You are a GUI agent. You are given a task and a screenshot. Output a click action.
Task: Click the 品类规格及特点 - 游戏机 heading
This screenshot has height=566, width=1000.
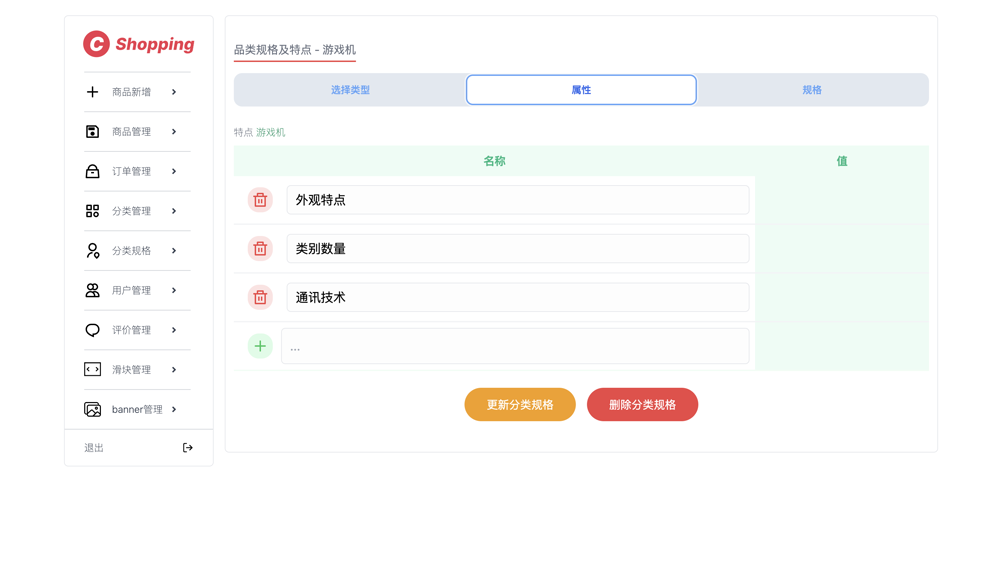point(295,50)
